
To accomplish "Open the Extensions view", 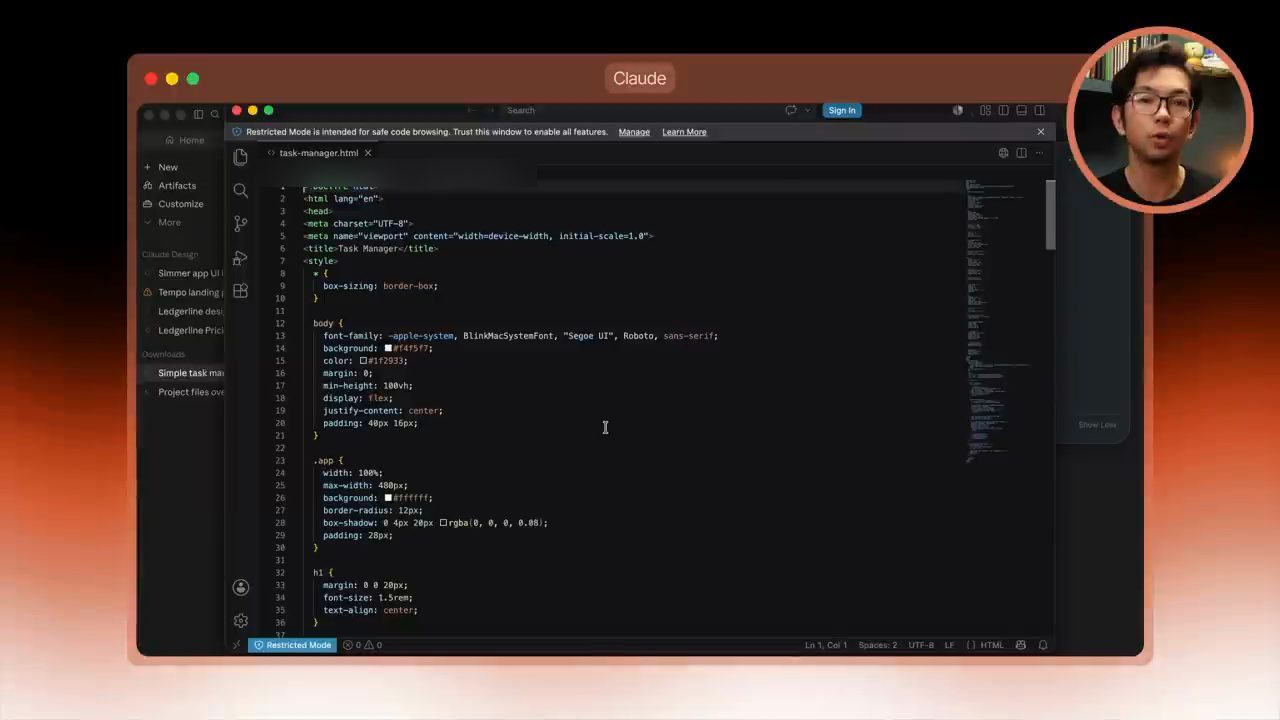I will 240,291.
